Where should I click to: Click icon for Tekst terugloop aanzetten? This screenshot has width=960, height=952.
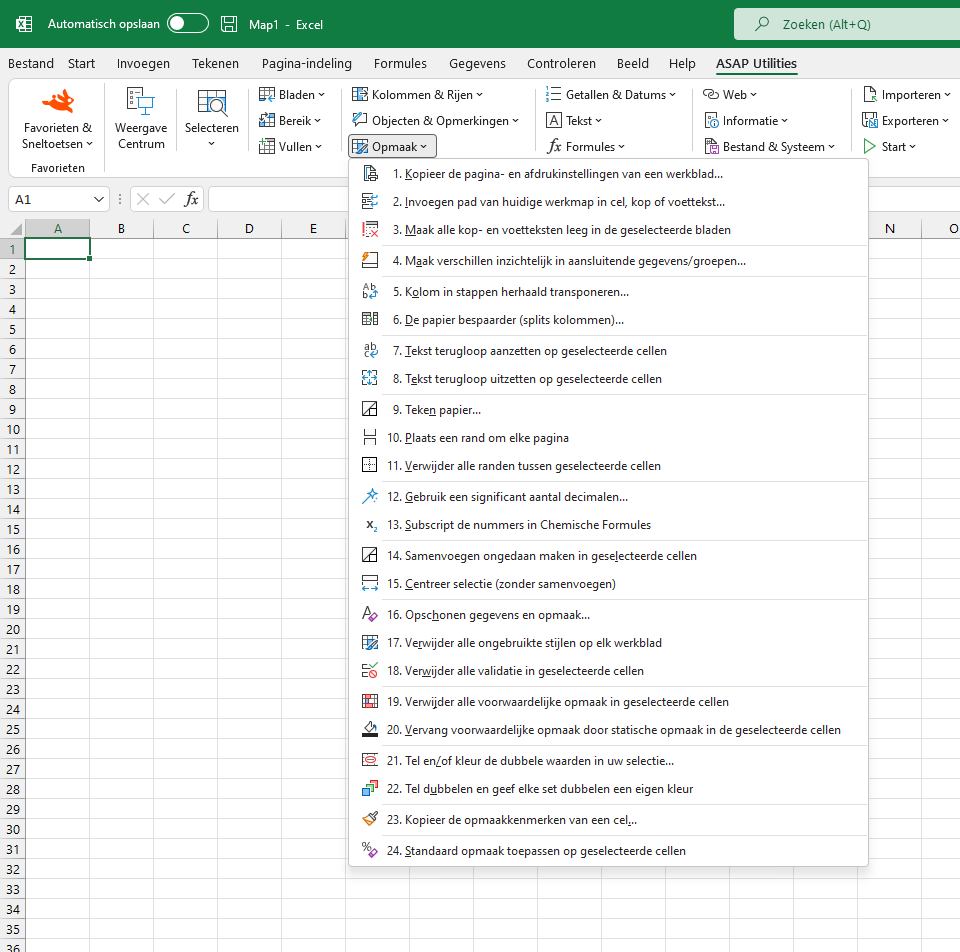tap(370, 350)
